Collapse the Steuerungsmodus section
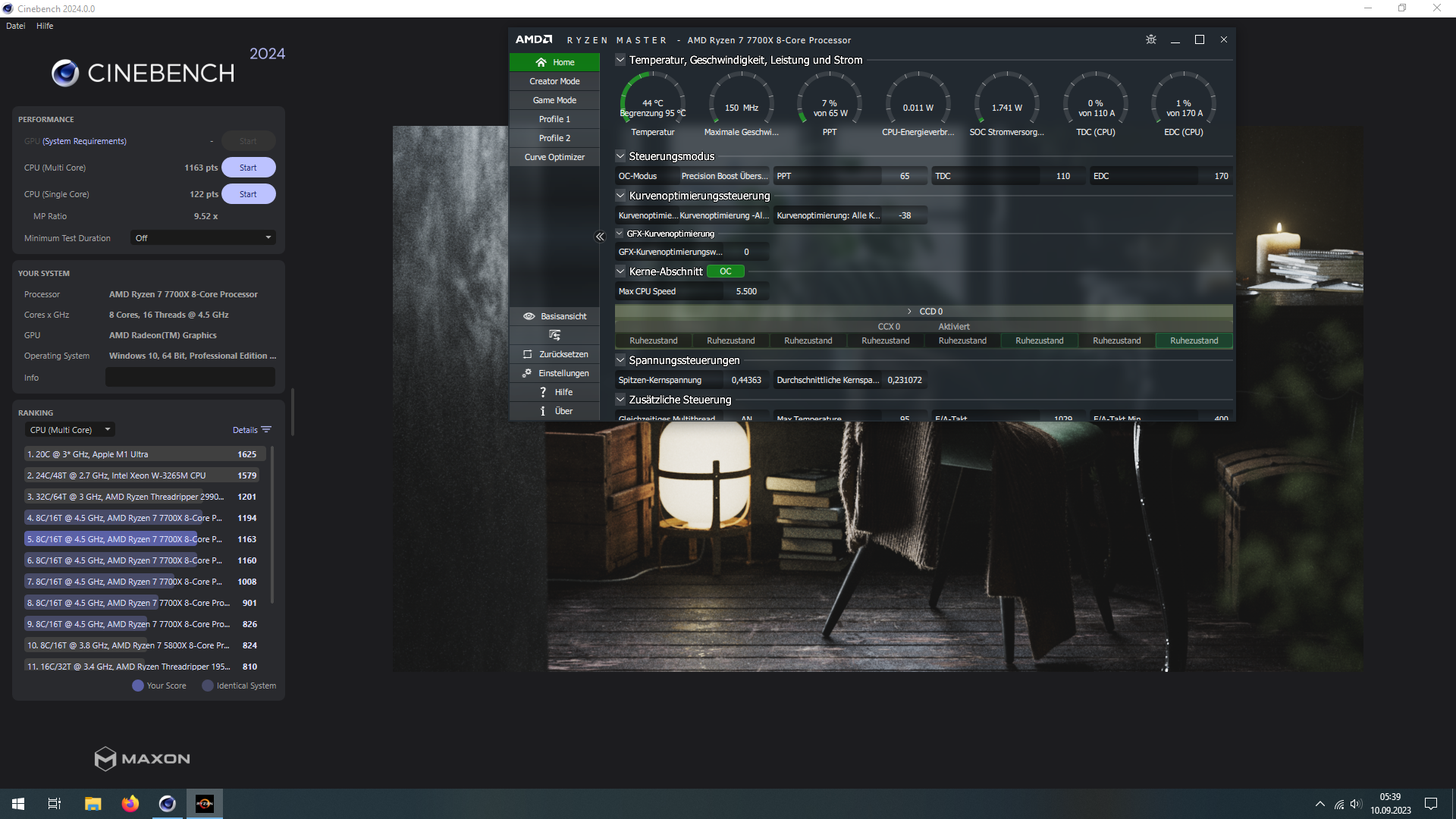This screenshot has width=1456, height=819. point(620,156)
